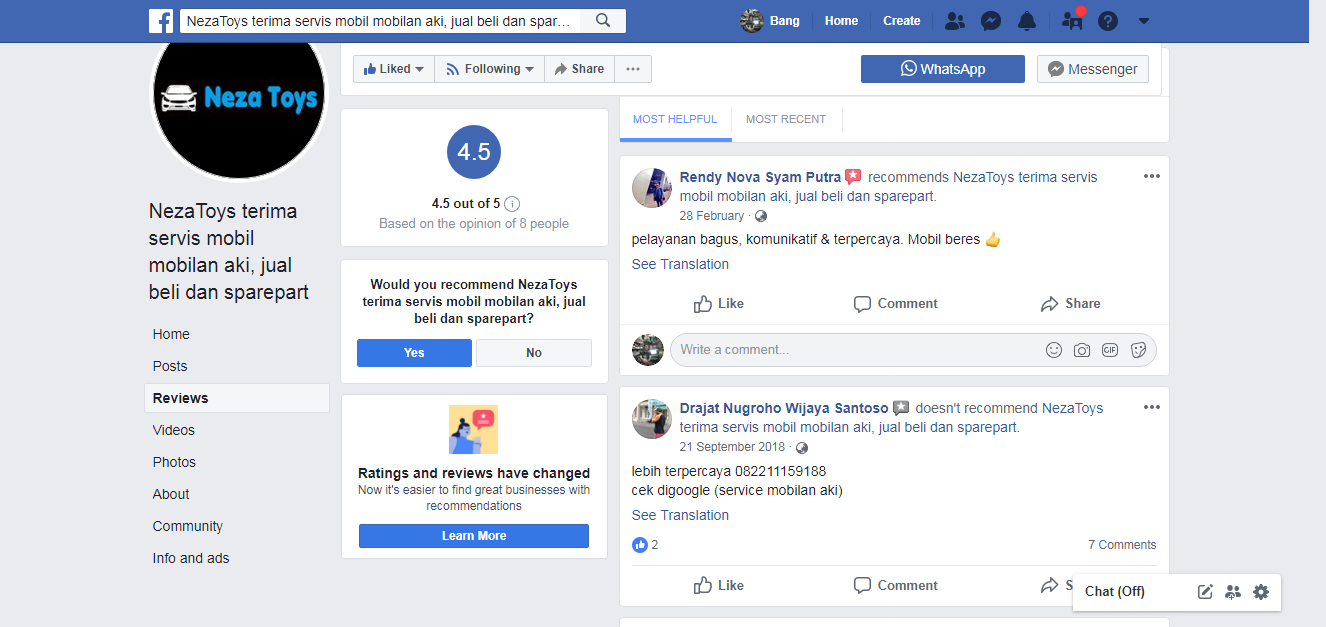Click the Facebook logo icon
The image size is (1326, 627).
click(161, 21)
